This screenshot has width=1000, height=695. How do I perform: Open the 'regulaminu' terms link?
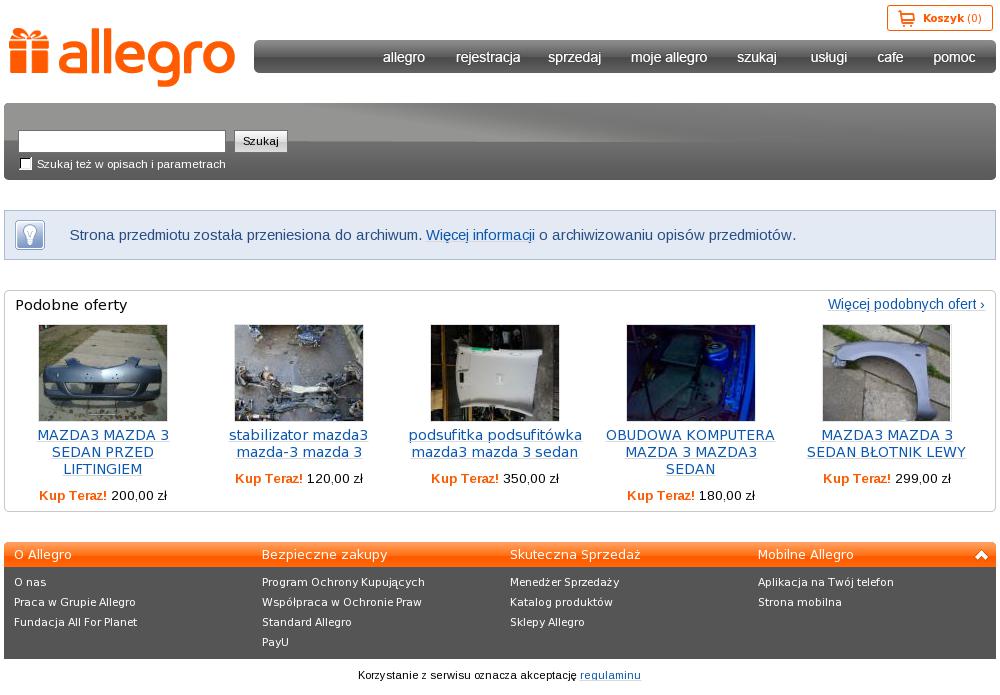610,675
